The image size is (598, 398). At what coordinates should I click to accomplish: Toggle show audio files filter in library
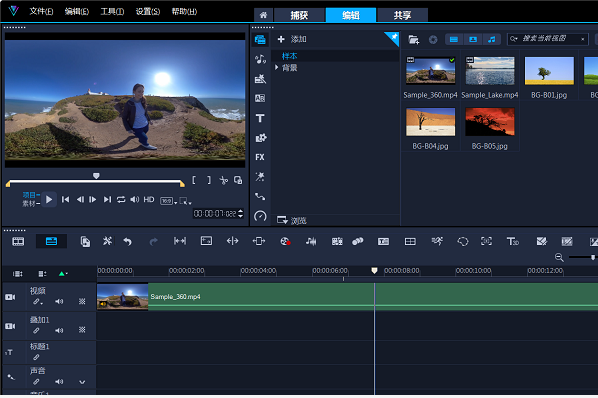click(492, 39)
